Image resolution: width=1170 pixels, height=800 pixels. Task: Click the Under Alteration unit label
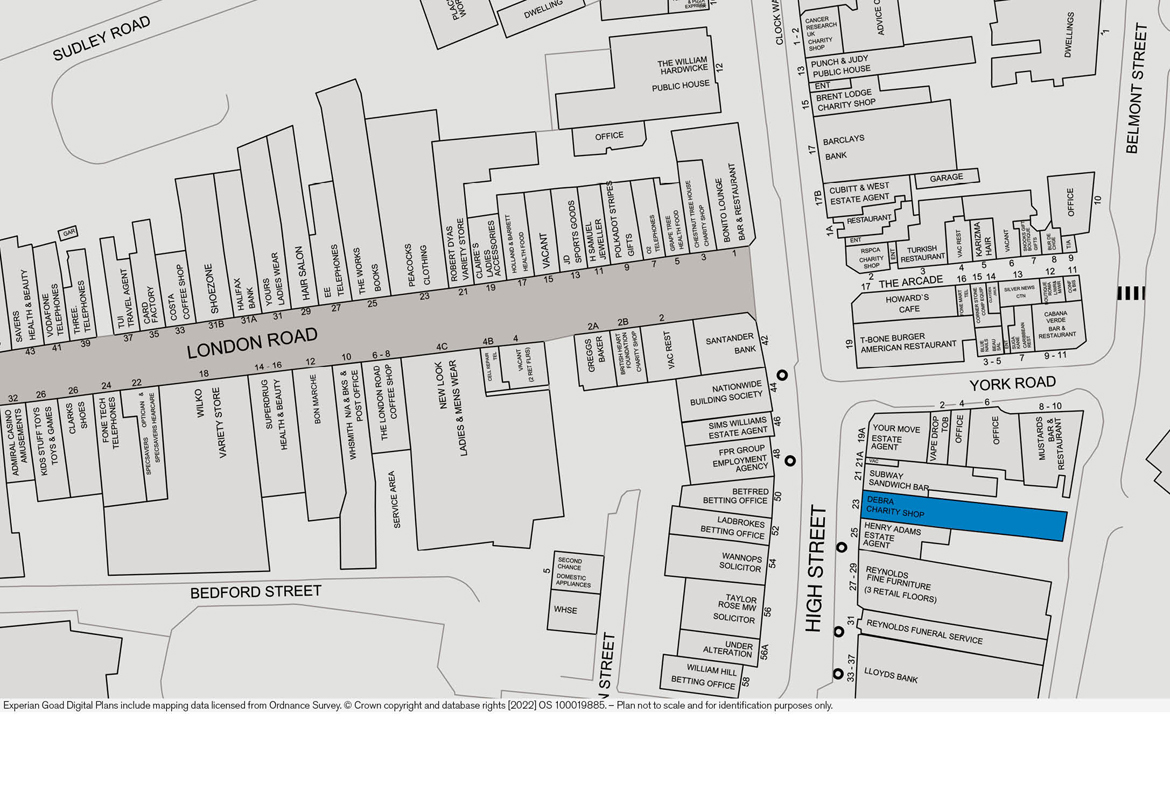[x=729, y=649]
